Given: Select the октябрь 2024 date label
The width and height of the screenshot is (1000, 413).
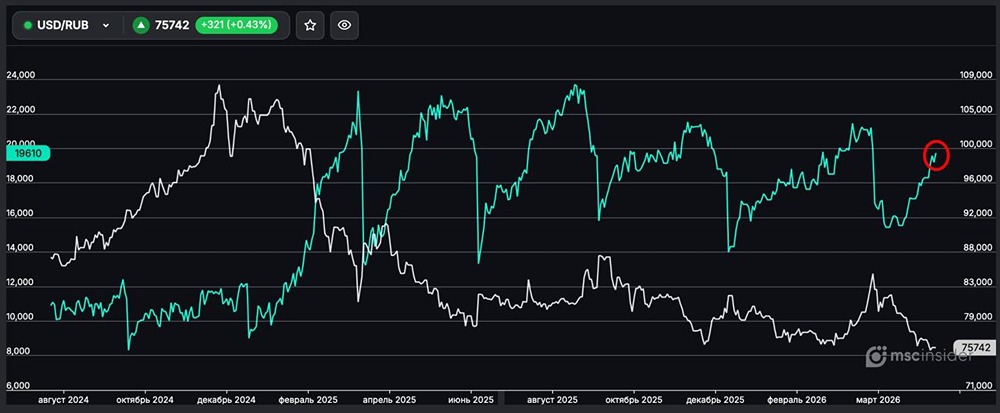Looking at the screenshot, I should coord(146,400).
